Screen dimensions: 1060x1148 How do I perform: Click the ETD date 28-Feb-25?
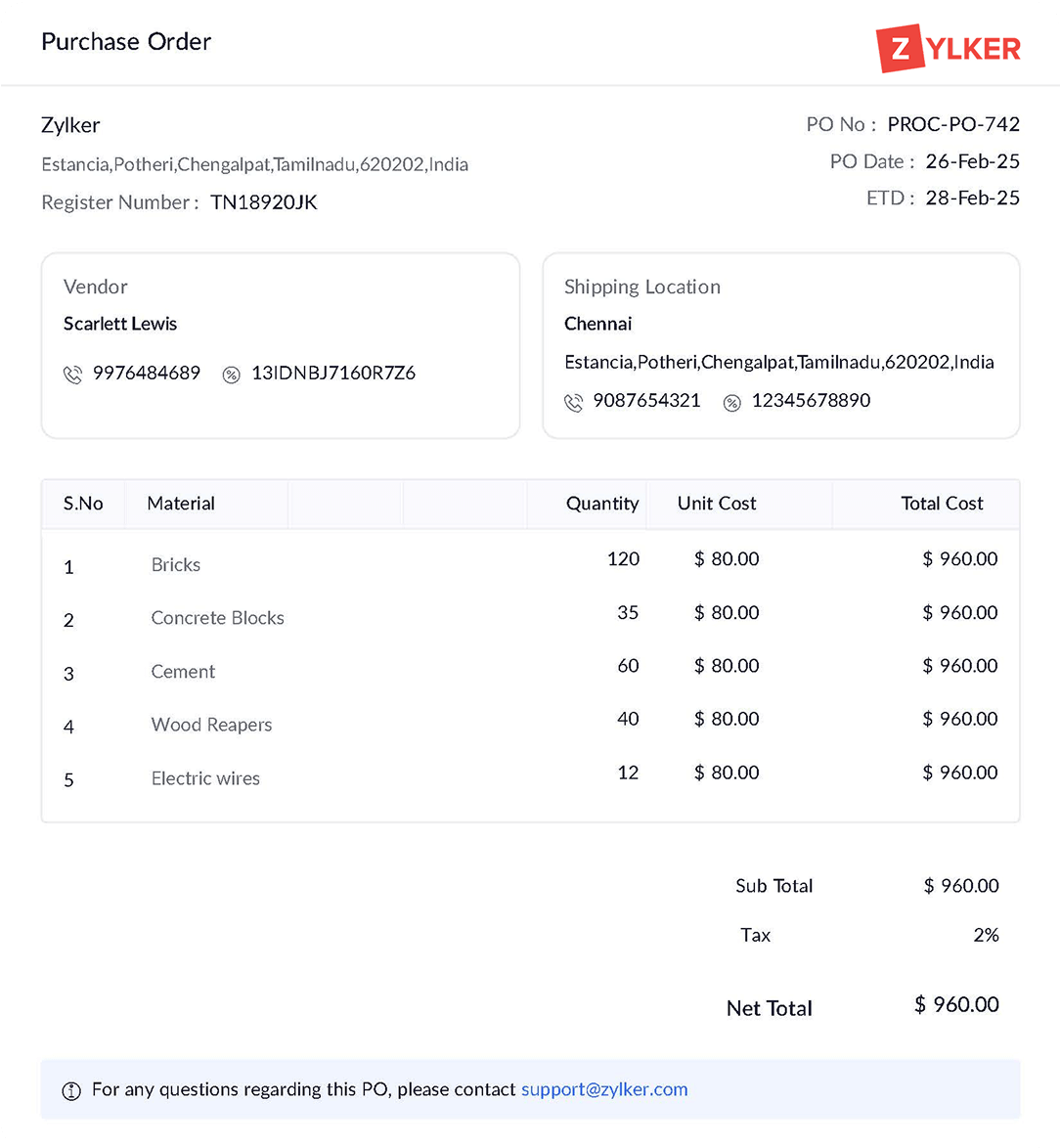(x=972, y=198)
